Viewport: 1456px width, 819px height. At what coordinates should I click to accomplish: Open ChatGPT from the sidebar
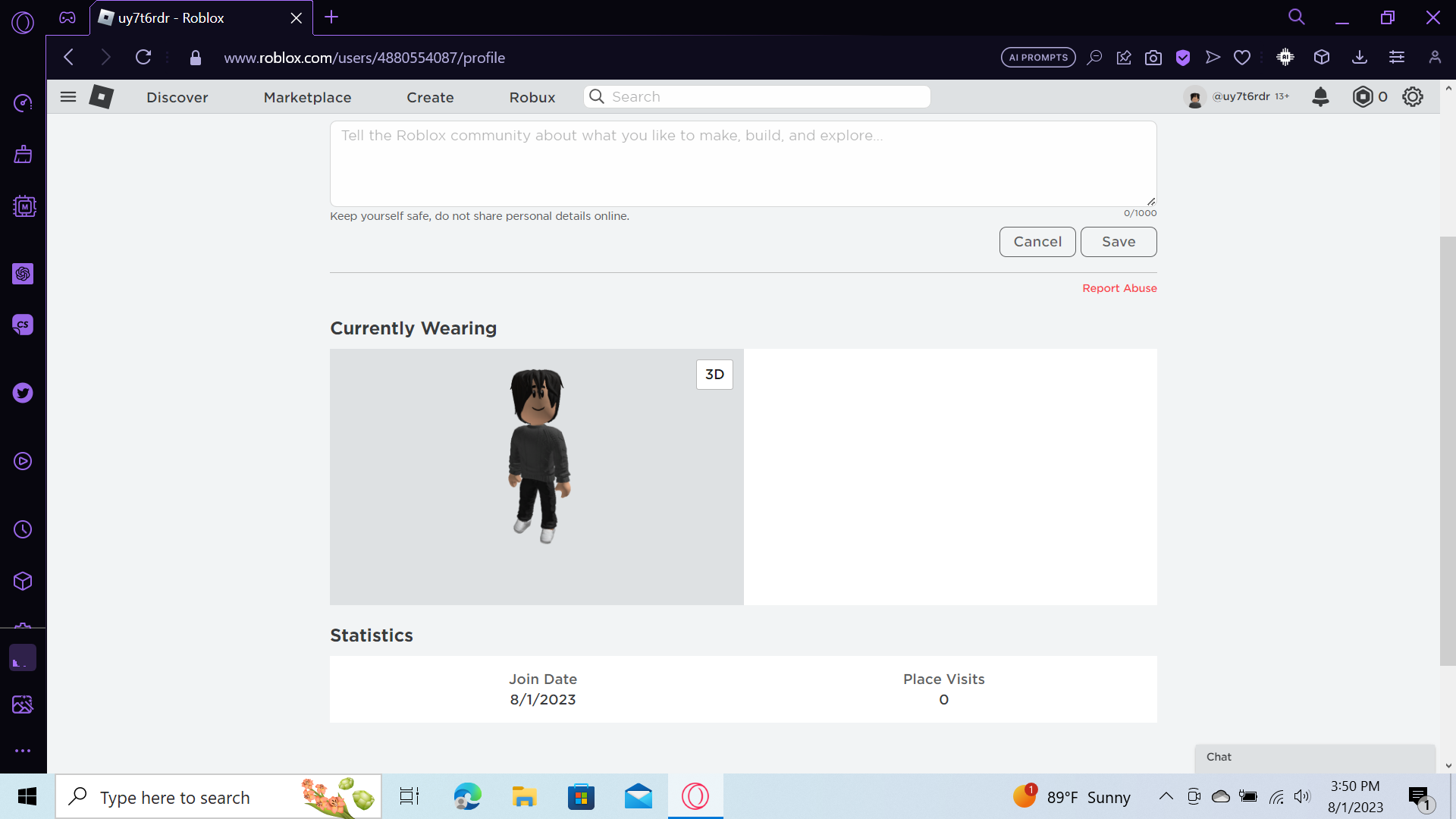click(x=23, y=275)
